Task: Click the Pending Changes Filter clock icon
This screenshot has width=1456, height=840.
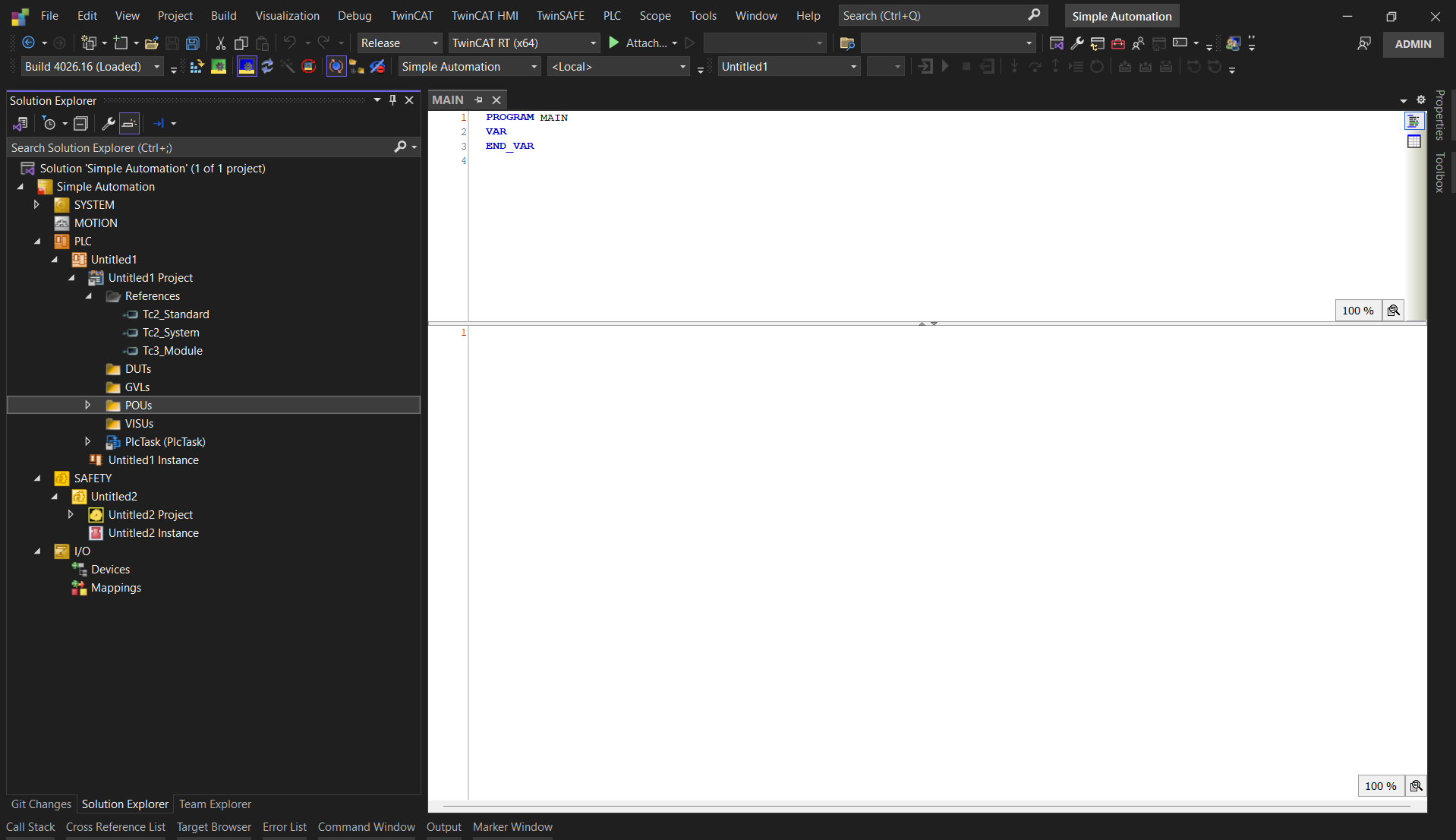Action: tap(49, 124)
